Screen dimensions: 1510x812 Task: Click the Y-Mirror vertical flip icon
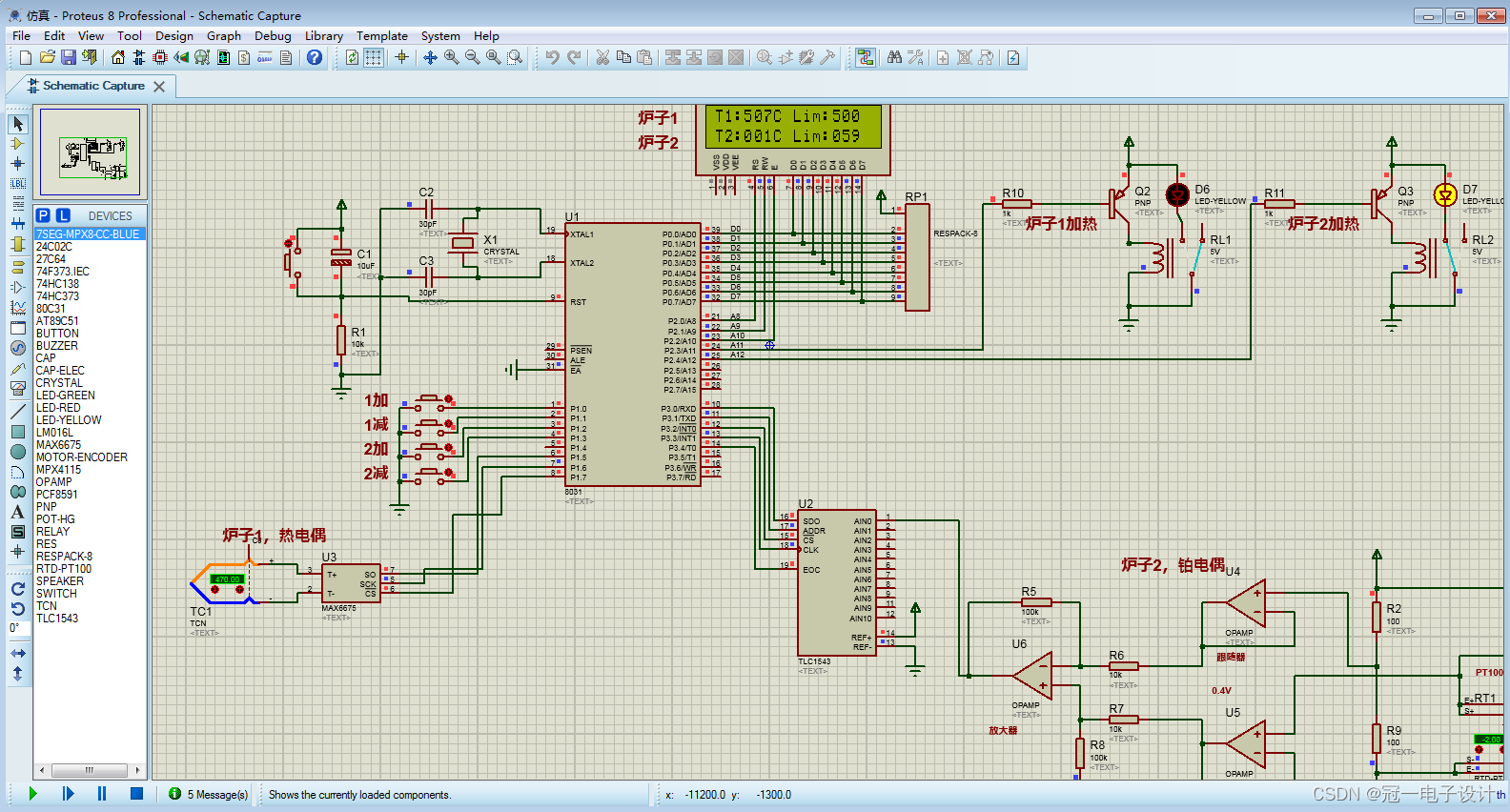[x=17, y=674]
